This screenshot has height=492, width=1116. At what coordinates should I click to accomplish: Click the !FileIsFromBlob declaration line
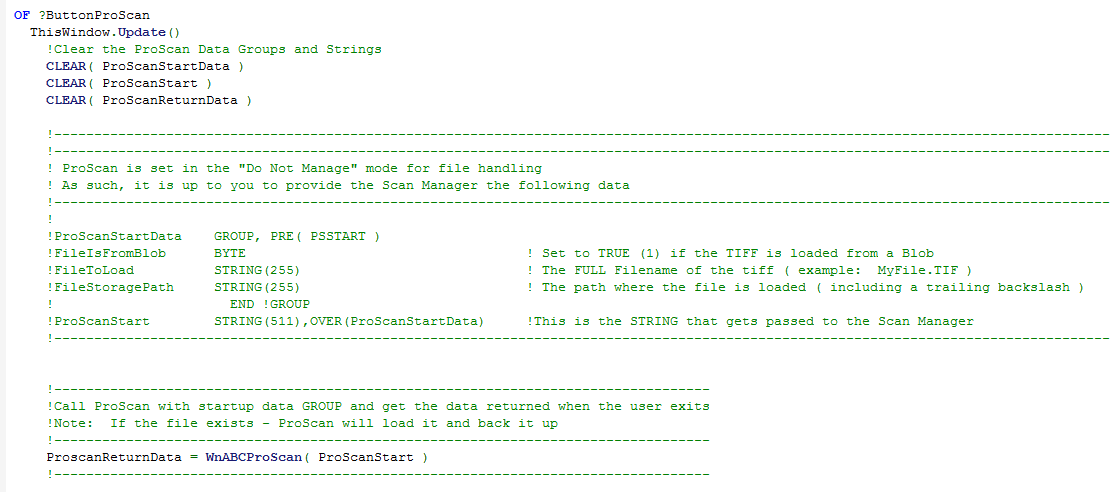[x=491, y=253]
